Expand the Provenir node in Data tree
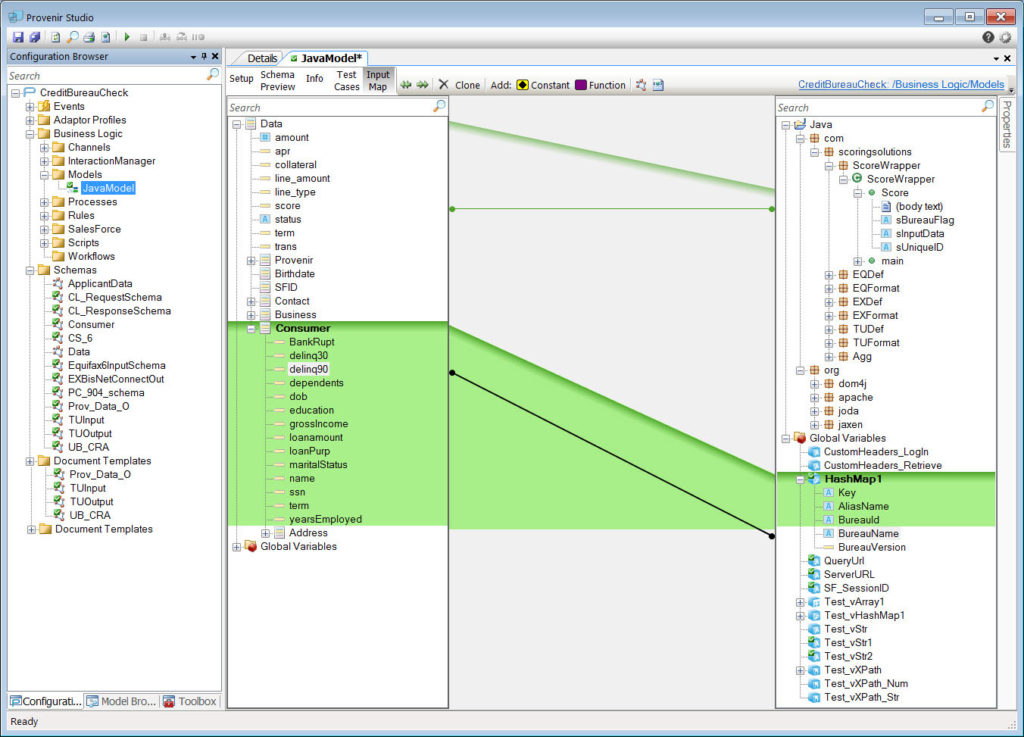This screenshot has height=737, width=1024. pyautogui.click(x=251, y=260)
